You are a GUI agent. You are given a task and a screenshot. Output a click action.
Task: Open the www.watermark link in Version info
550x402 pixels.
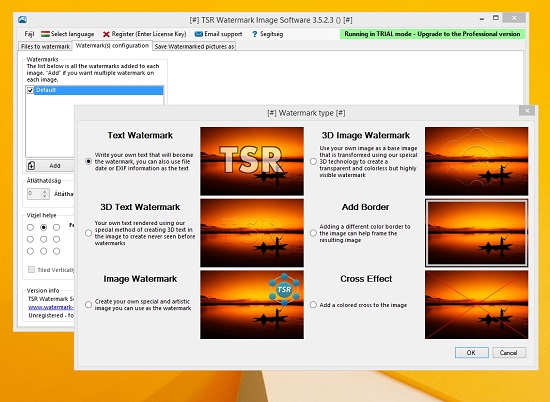(x=51, y=307)
